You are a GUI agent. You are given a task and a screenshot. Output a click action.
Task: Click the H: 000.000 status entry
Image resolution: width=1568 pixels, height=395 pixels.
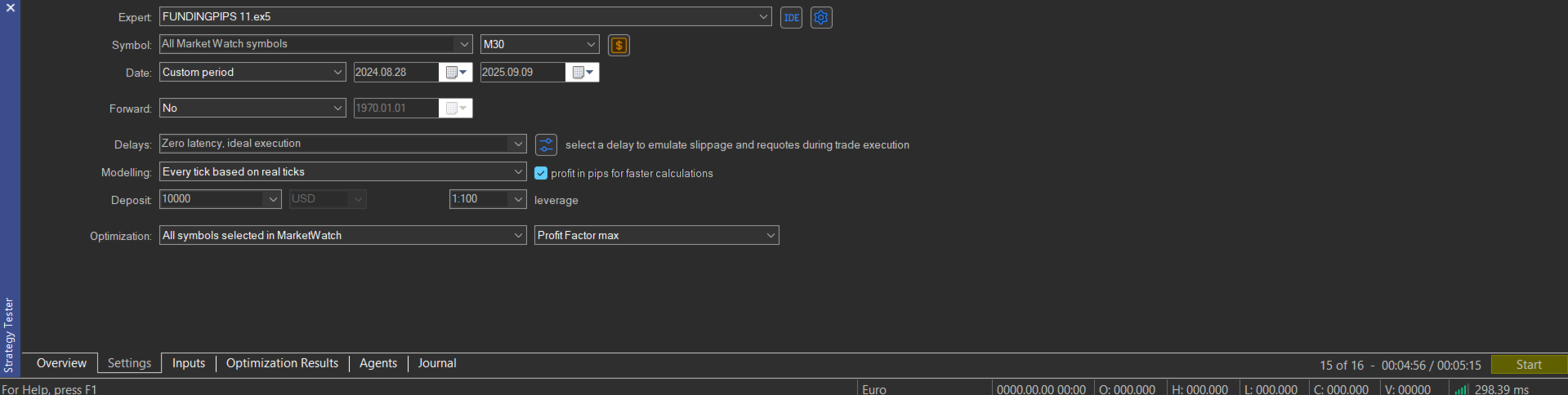pyautogui.click(x=1200, y=390)
